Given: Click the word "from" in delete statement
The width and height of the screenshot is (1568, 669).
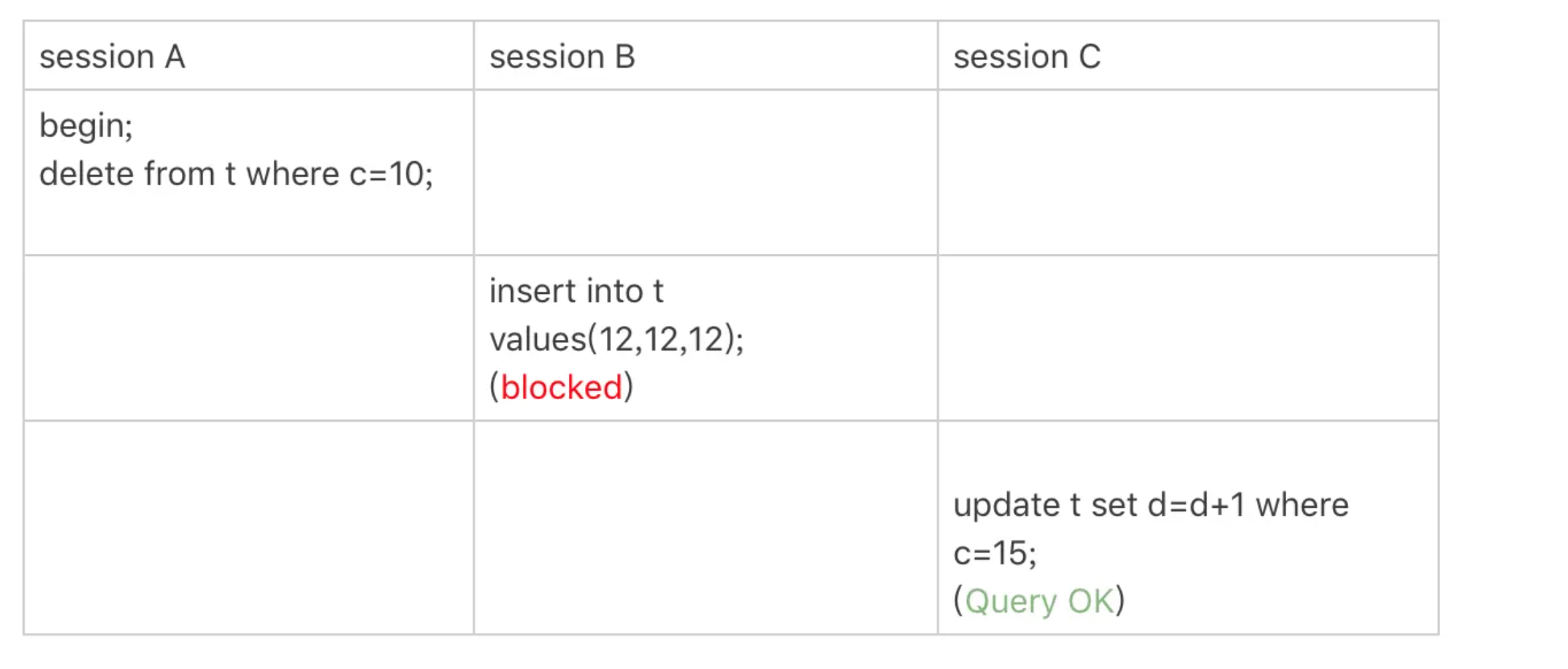Looking at the screenshot, I should point(179,174).
